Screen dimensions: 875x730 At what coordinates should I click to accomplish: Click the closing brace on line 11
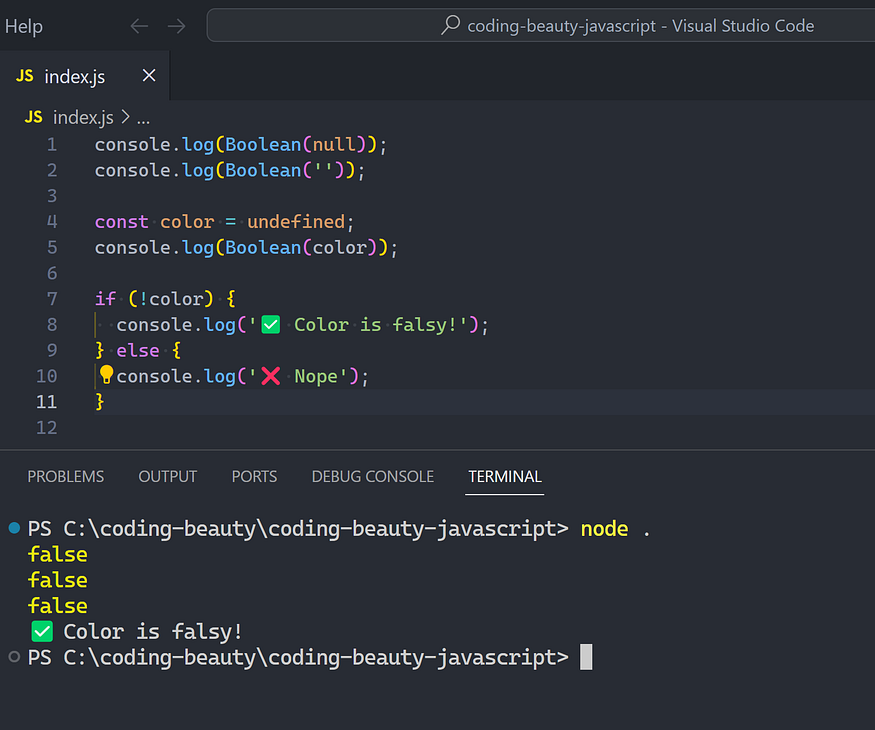pos(100,401)
